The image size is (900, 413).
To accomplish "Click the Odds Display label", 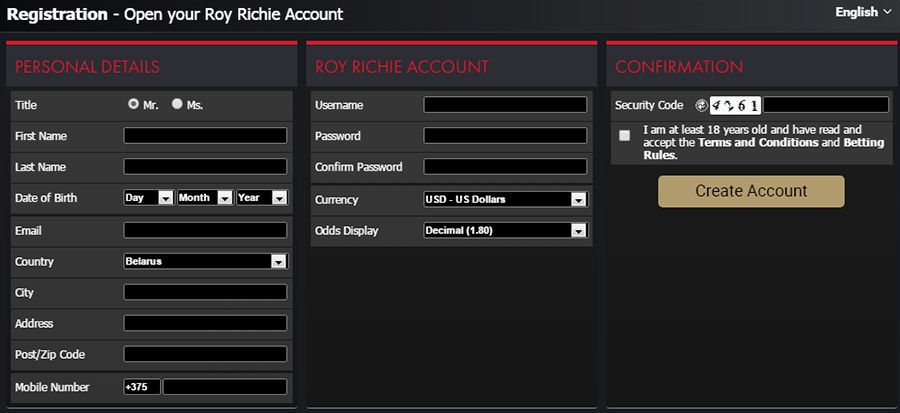I will click(x=347, y=231).
